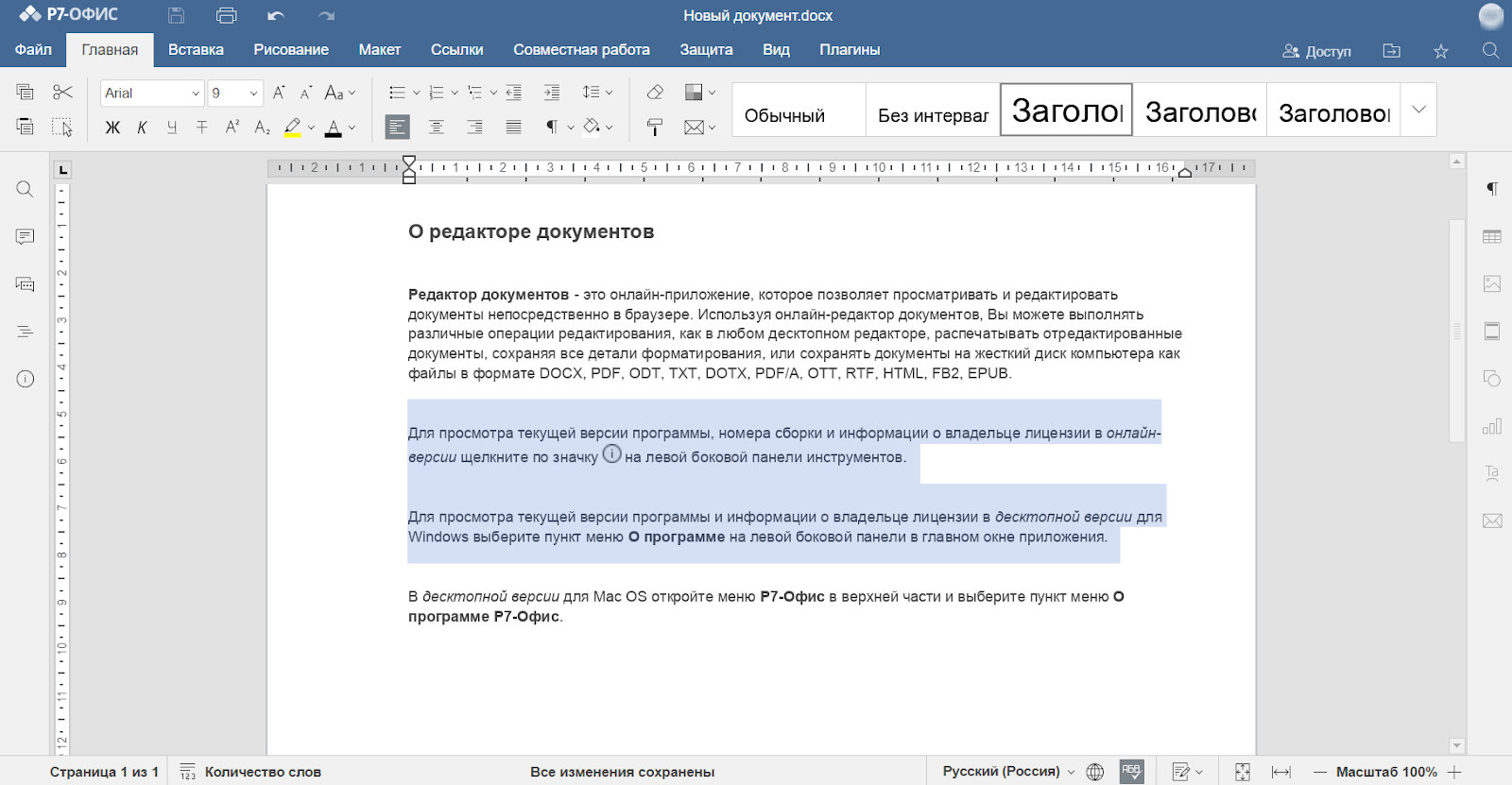
Task: Switch to the Совместная работа tab
Action: [581, 49]
